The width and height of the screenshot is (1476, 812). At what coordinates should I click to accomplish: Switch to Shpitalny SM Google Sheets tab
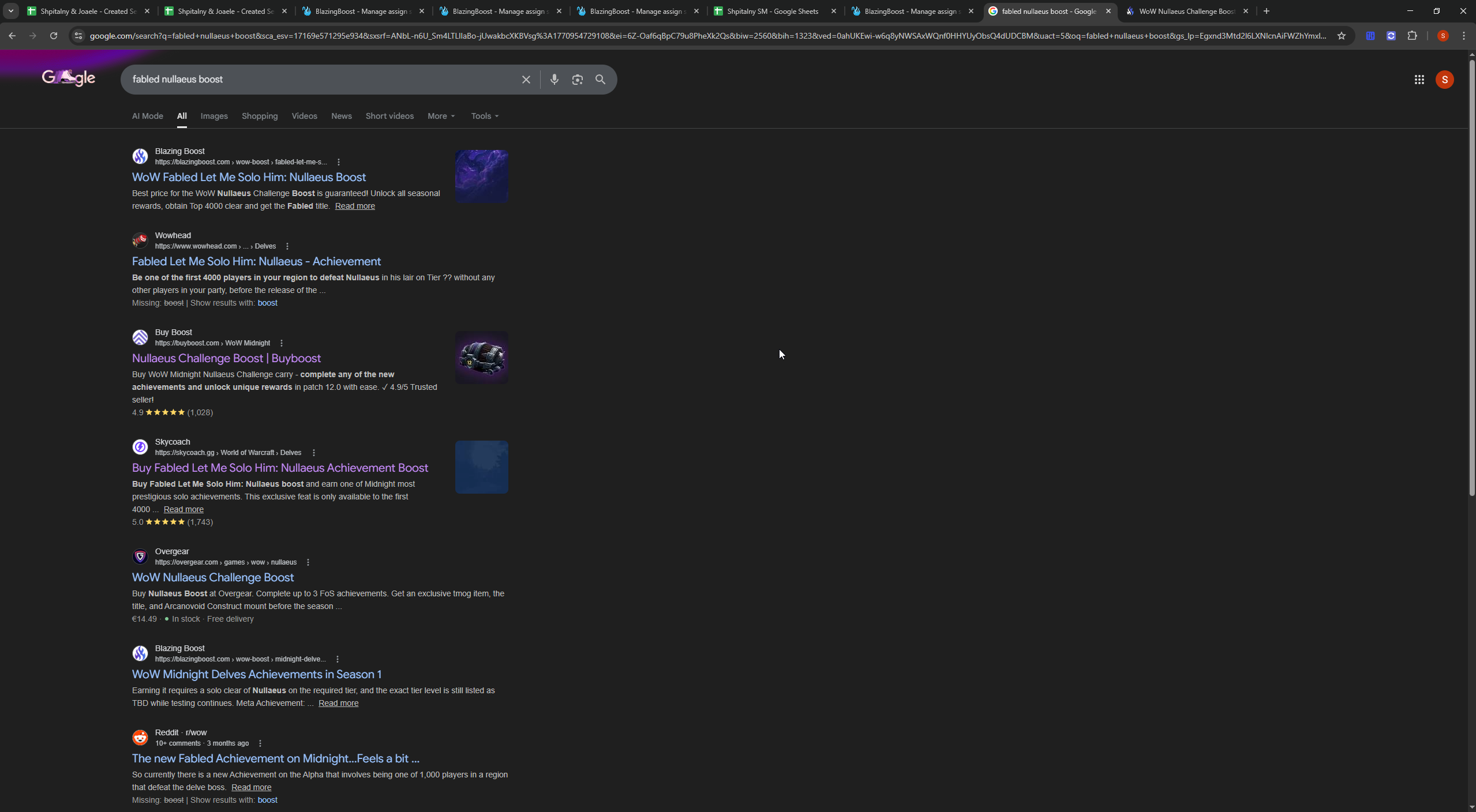click(x=772, y=11)
